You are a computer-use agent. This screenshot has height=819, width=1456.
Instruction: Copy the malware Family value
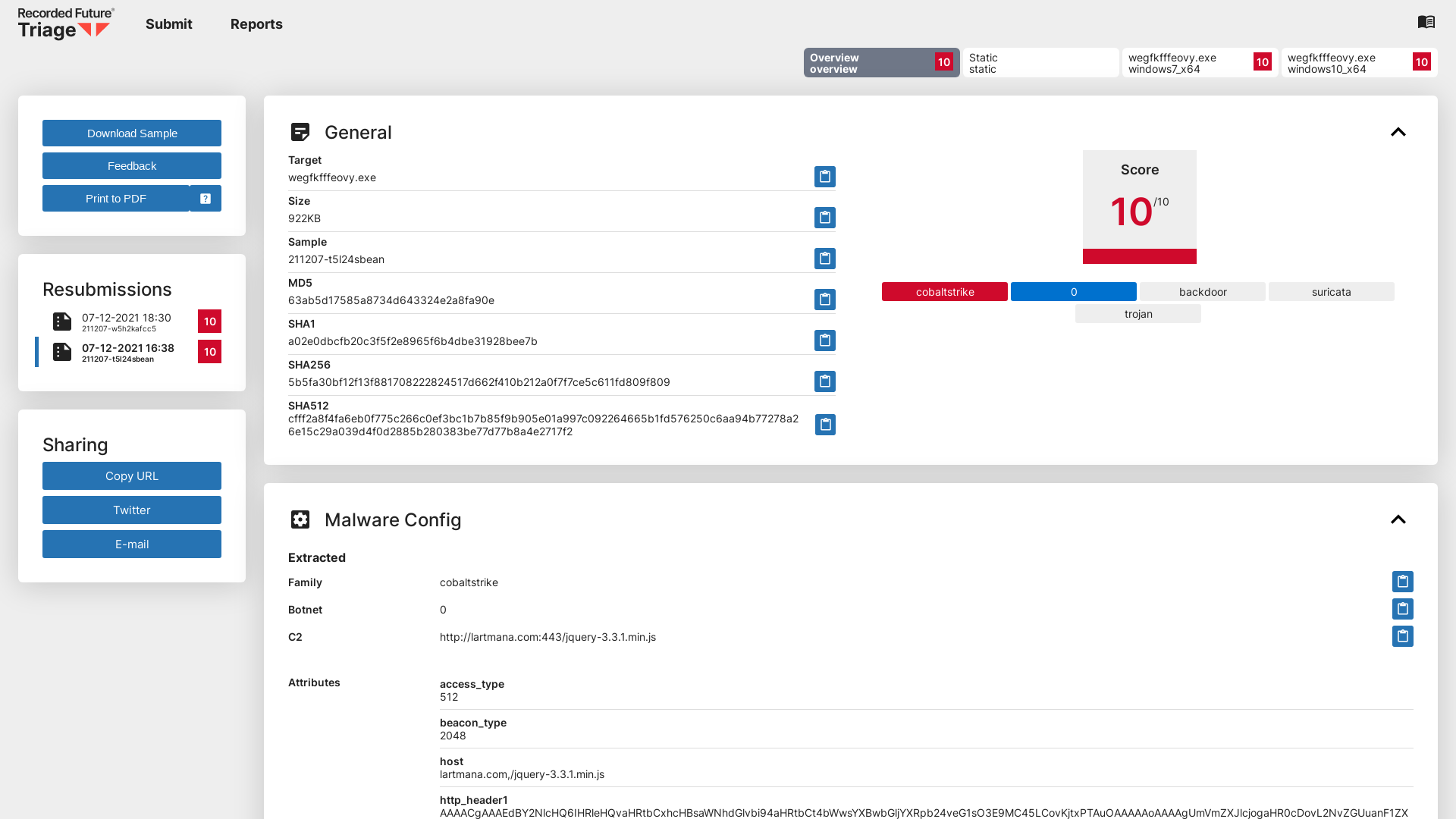tap(1403, 582)
